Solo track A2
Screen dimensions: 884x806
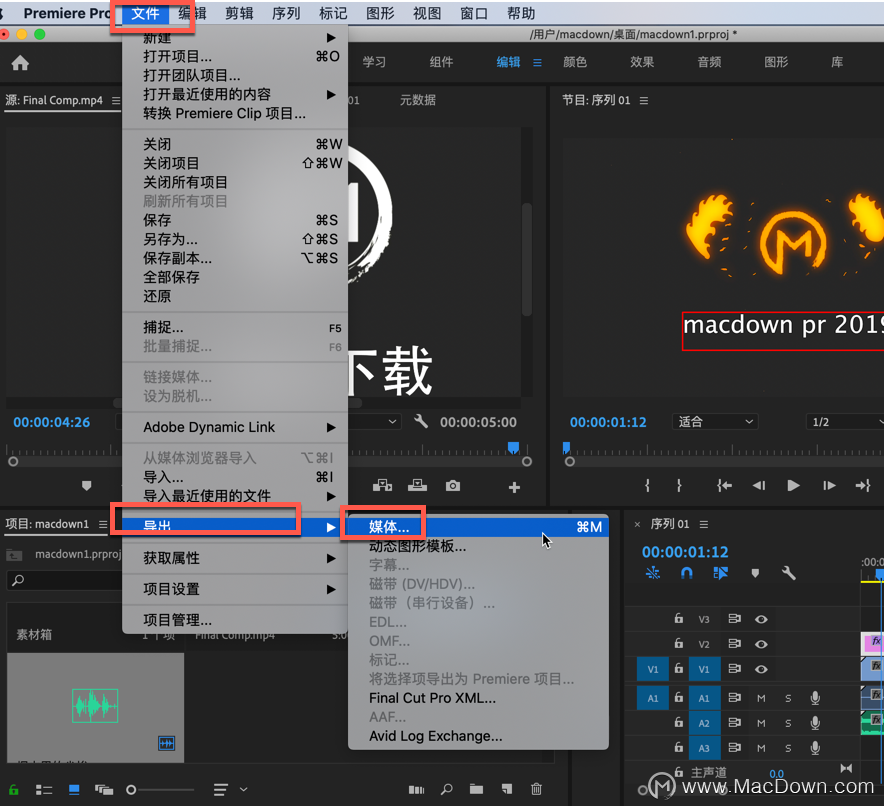[x=788, y=723]
